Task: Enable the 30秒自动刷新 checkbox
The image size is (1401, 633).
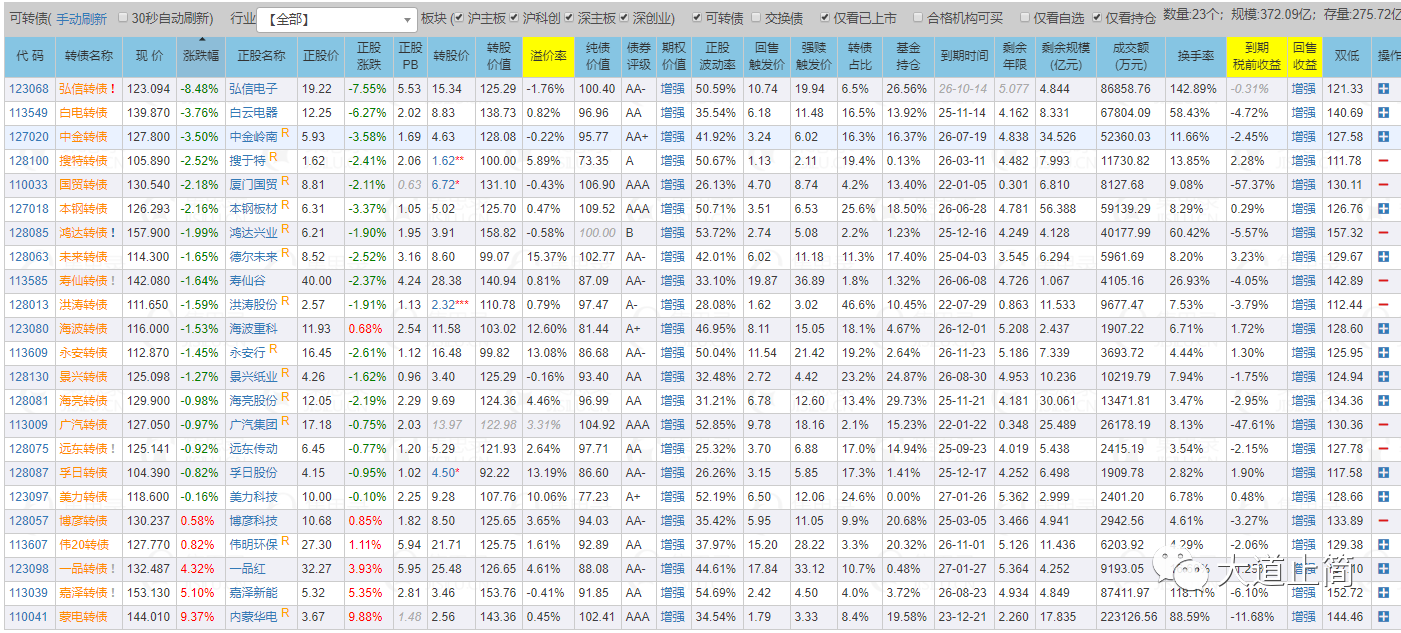Action: point(123,18)
